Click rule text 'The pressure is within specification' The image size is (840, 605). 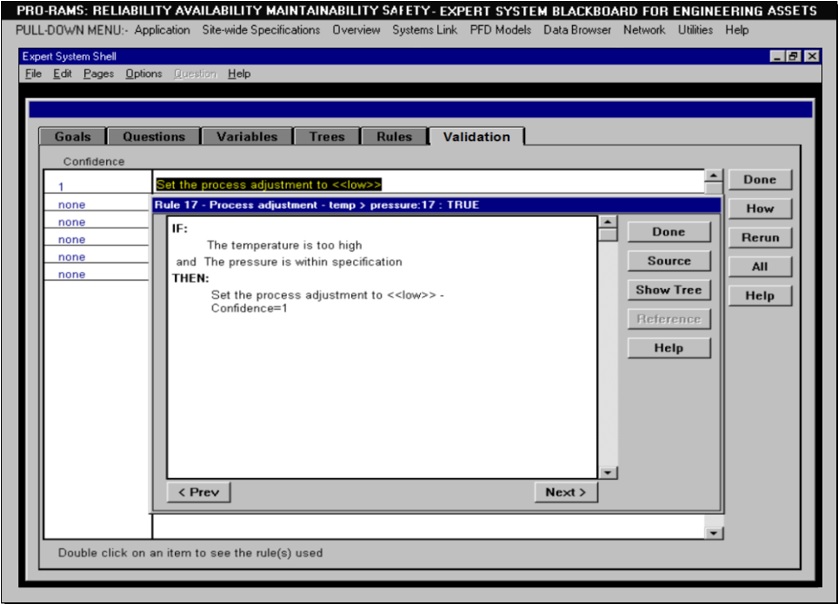click(x=303, y=262)
